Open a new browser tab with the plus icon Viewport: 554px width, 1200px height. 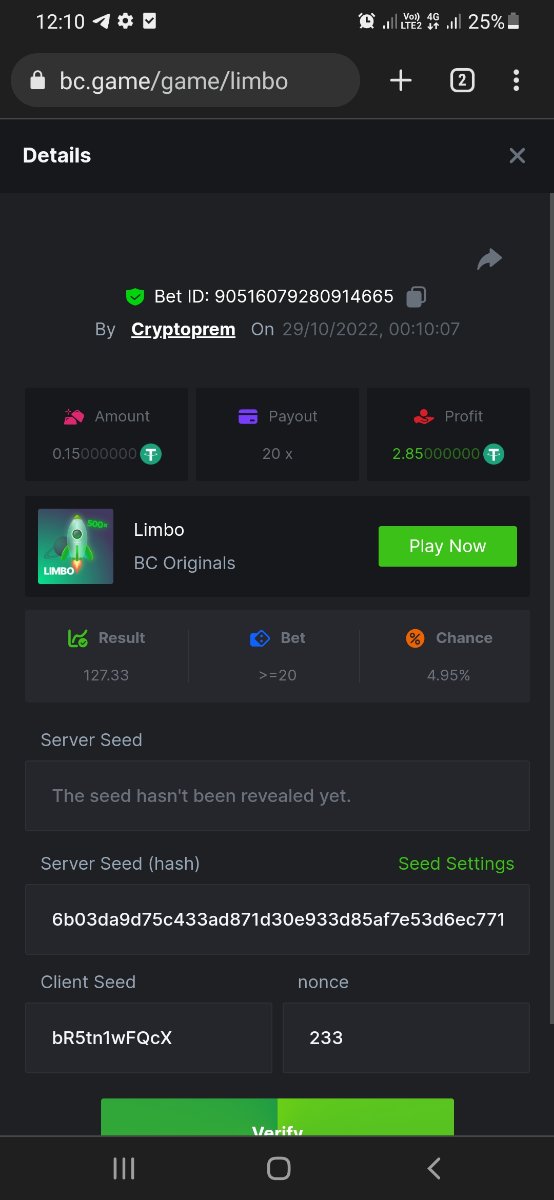[x=401, y=81]
